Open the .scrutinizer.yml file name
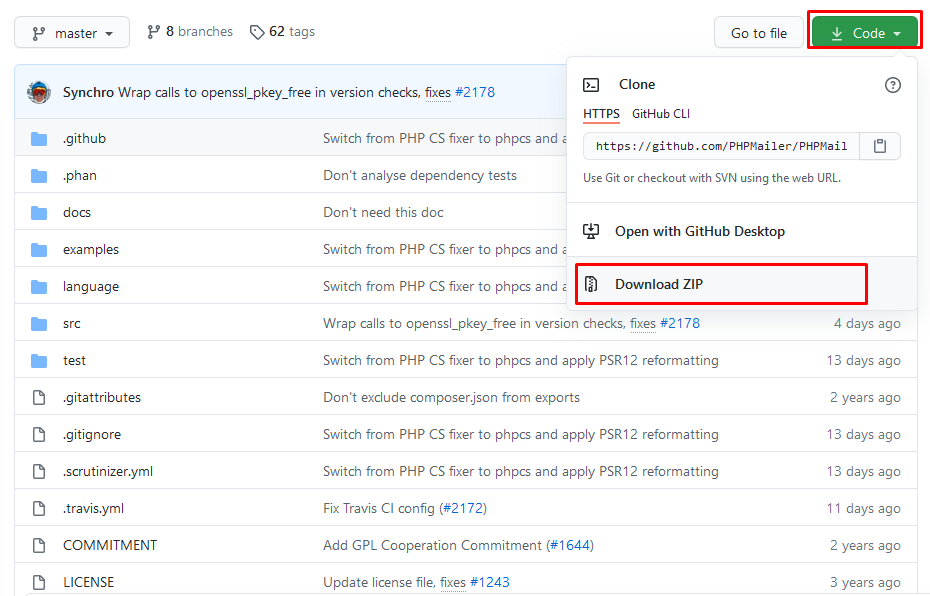This screenshot has width=930, height=596. [x=108, y=471]
